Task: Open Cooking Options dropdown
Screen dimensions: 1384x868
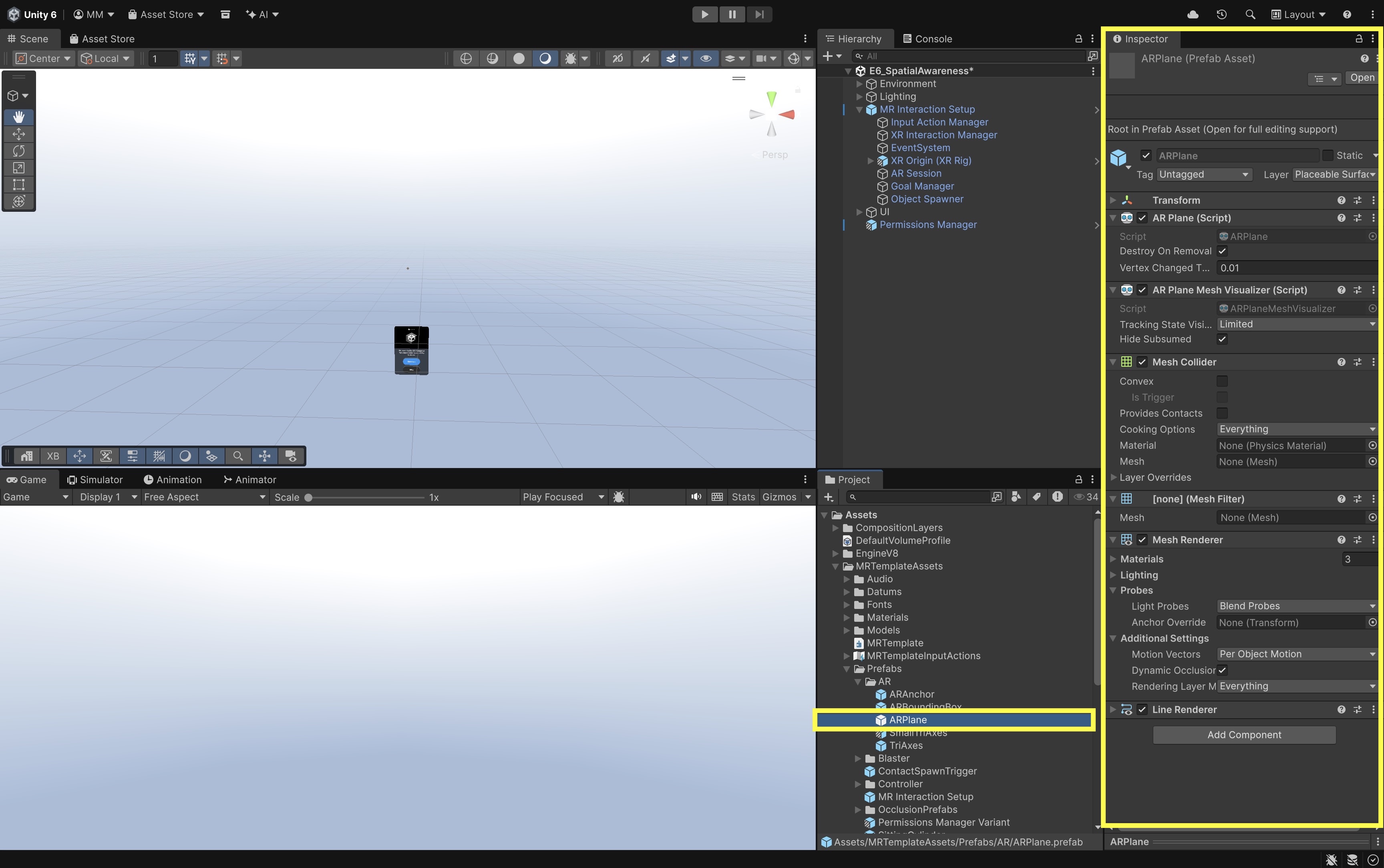Action: pyautogui.click(x=1297, y=430)
